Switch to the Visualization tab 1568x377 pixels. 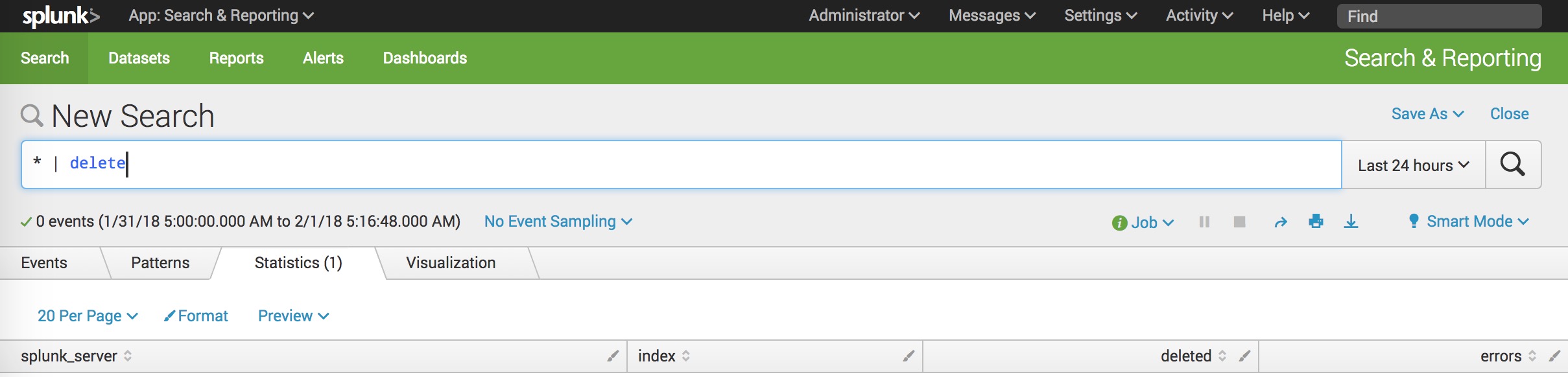451,263
